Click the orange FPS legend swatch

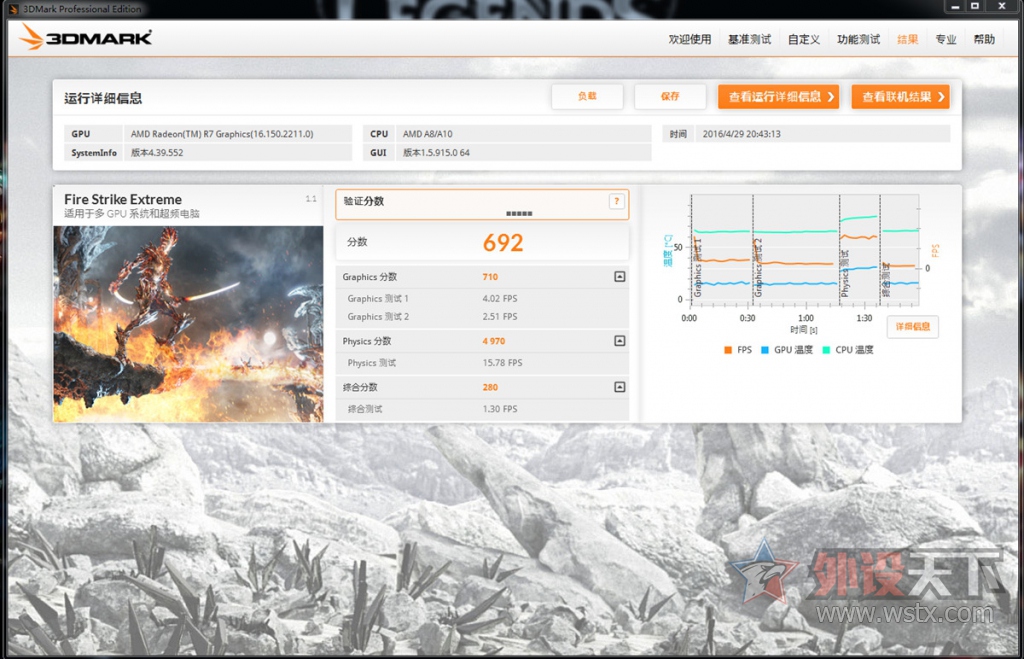coord(728,350)
